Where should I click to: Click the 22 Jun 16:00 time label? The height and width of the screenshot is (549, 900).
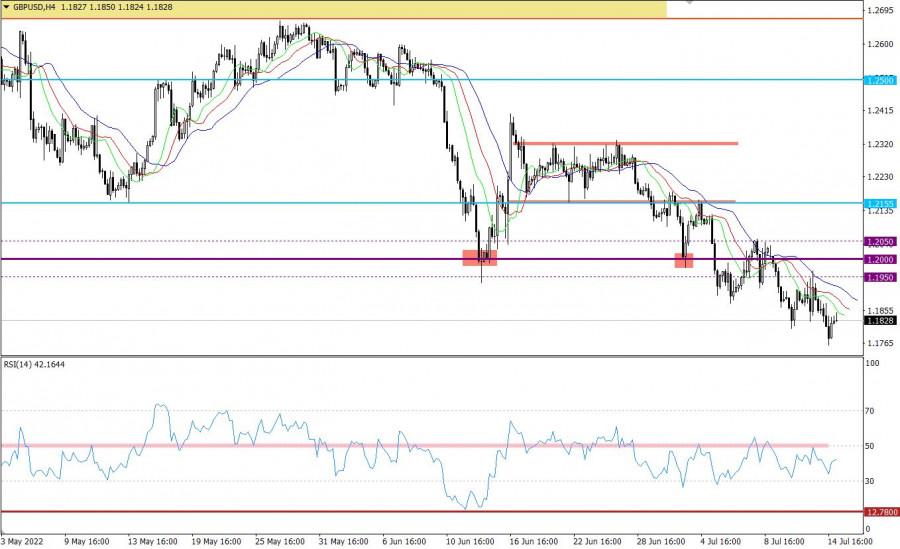coord(598,542)
